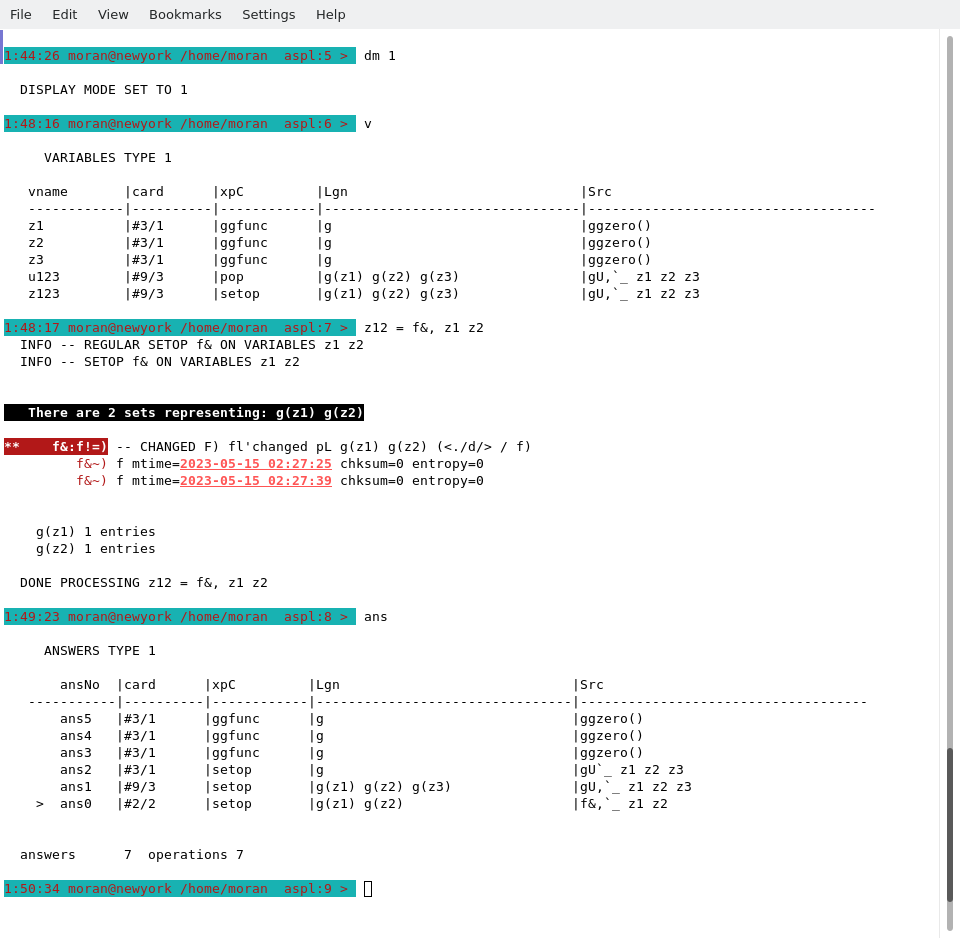Click the underlined timestamp 2023-05-15 02:27:39
The height and width of the screenshot is (938, 960).
click(x=256, y=480)
